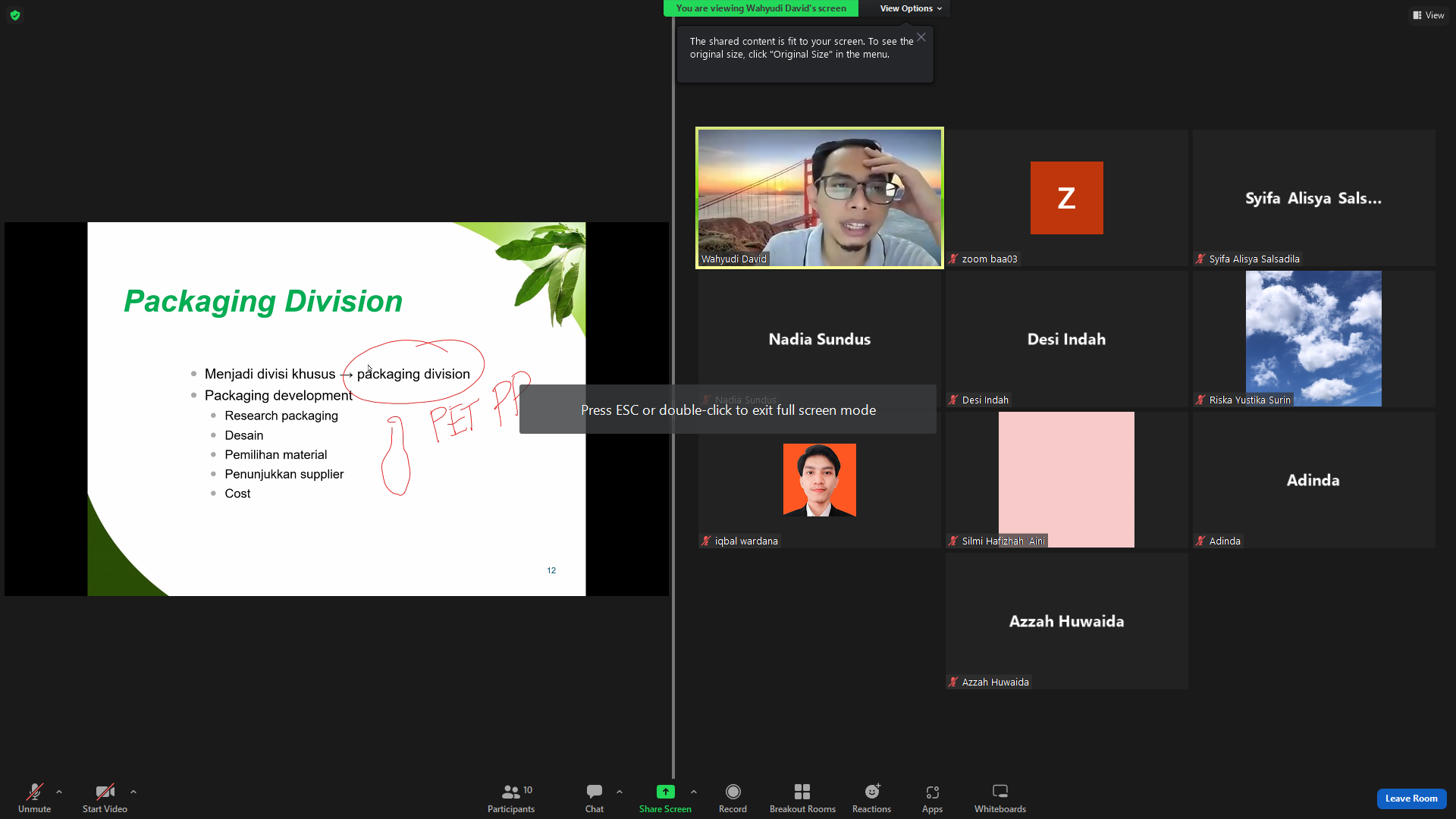Click the 'Packaging development' slide bullet
Image resolution: width=1456 pixels, height=819 pixels.
pyautogui.click(x=278, y=395)
